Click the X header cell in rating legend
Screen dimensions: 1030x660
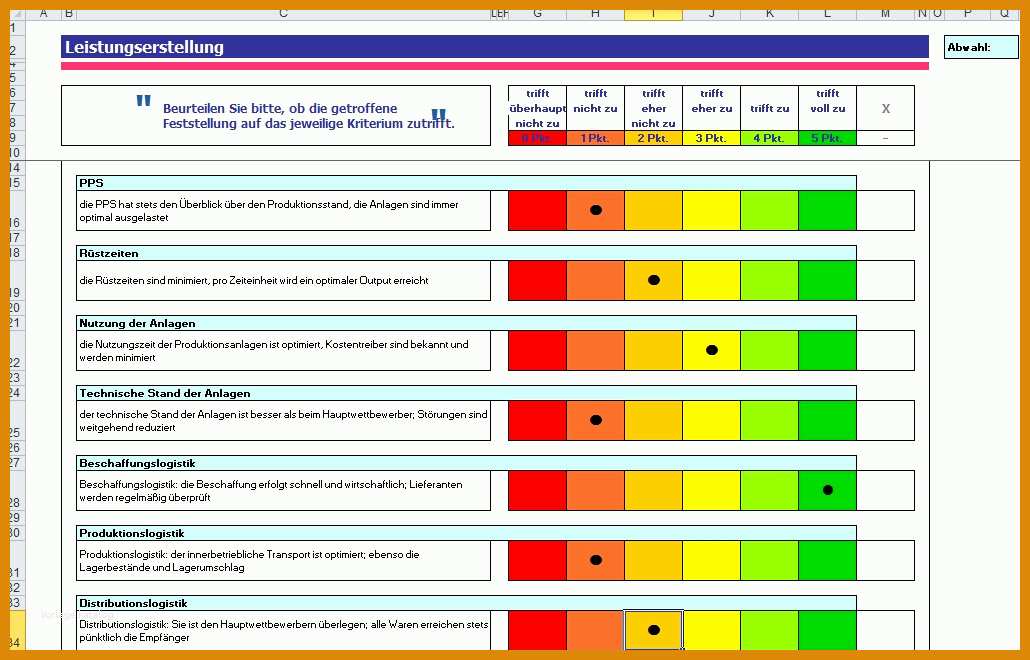(x=885, y=108)
